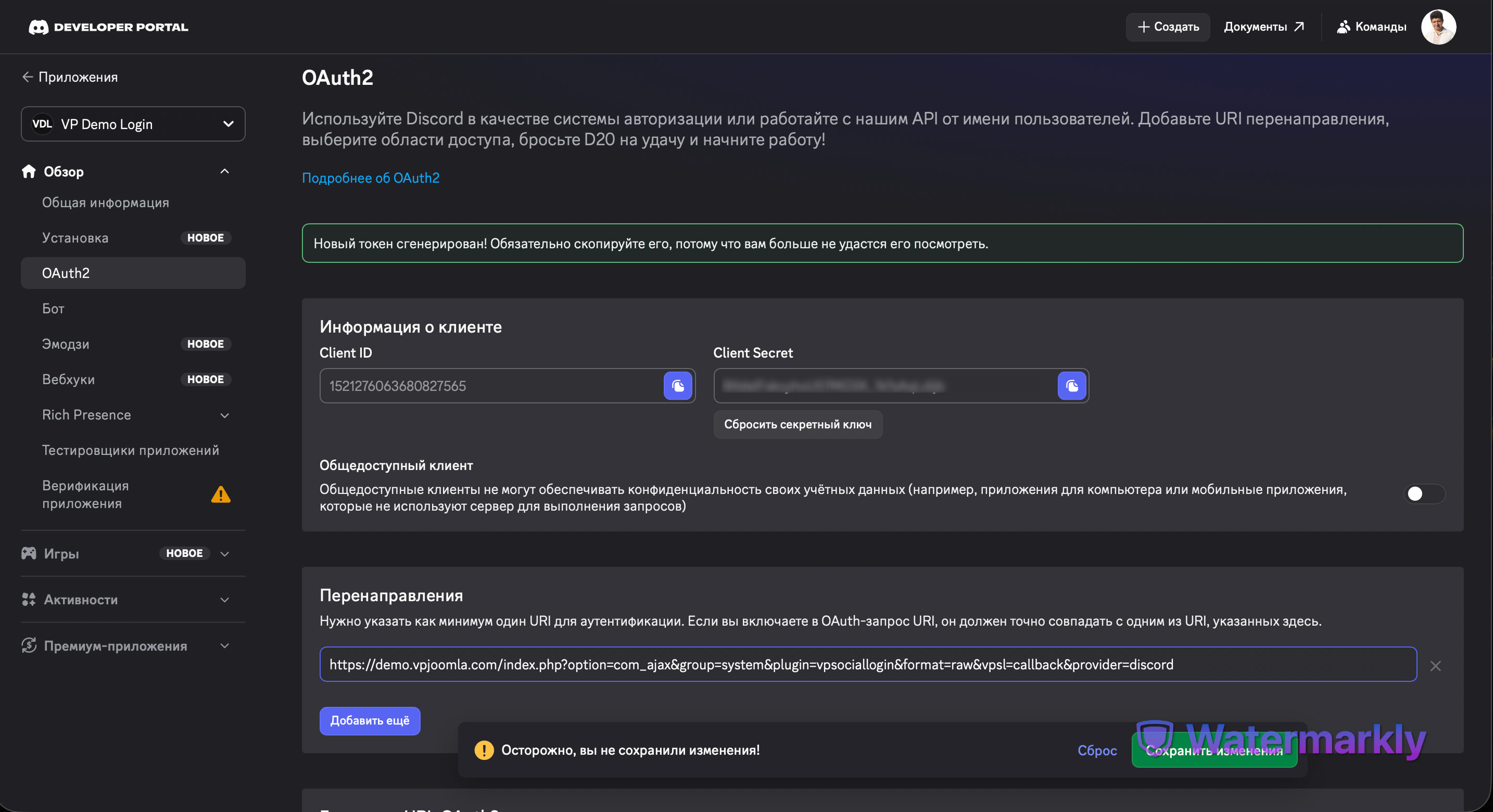Click Сохранить изменения button
Image resolution: width=1493 pixels, height=812 pixels.
(1214, 751)
